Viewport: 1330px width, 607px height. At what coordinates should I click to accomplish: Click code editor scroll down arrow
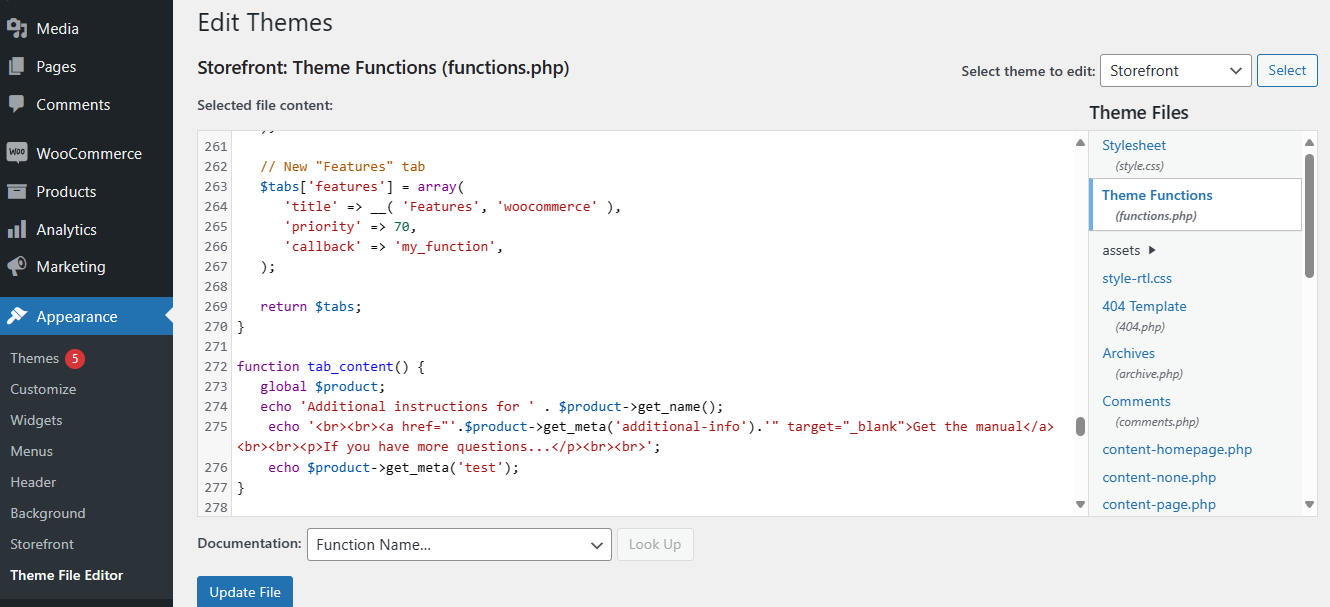pyautogui.click(x=1080, y=504)
